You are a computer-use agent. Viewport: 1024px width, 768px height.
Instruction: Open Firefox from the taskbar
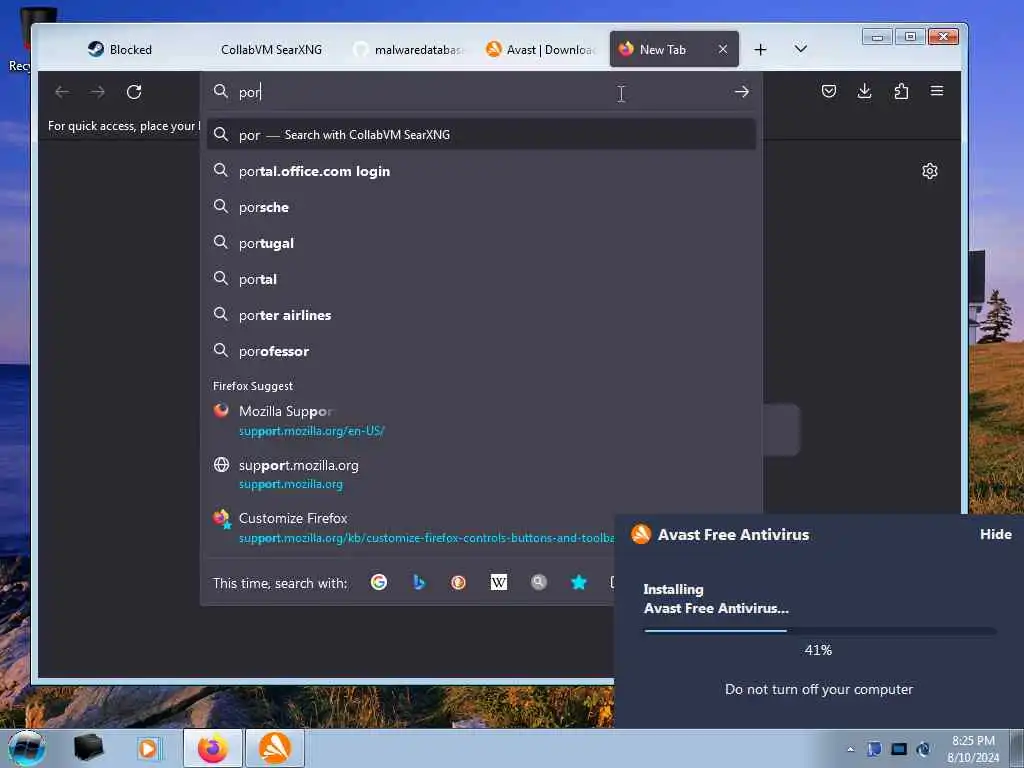tap(213, 748)
